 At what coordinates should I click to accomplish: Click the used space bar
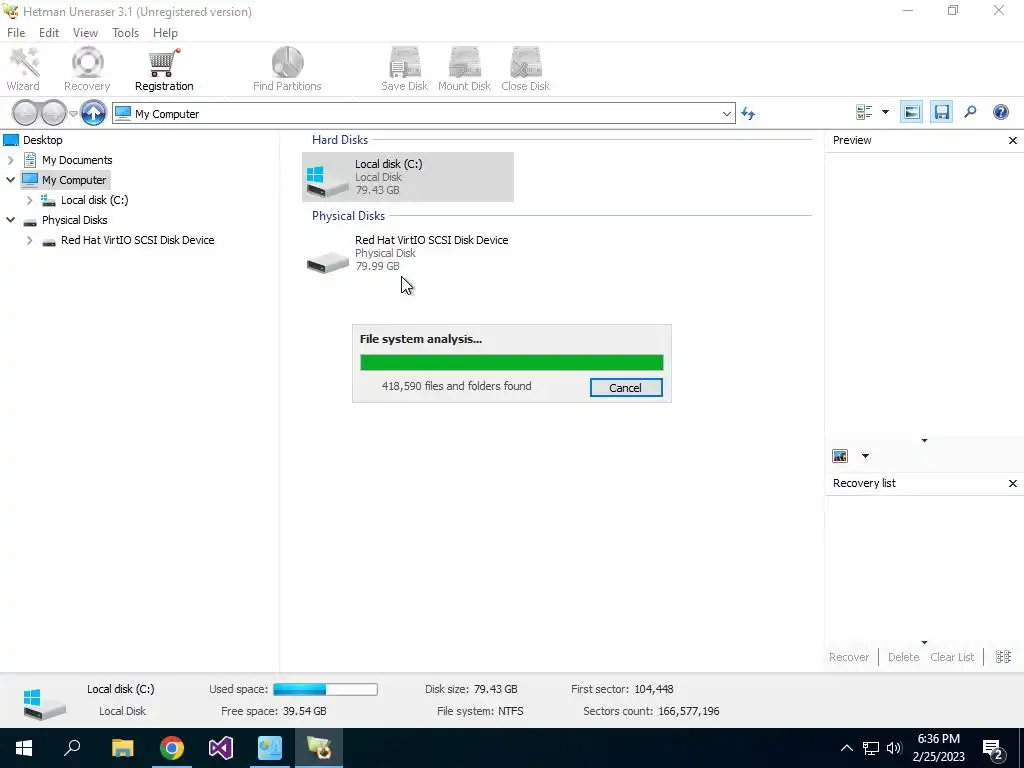pos(325,689)
